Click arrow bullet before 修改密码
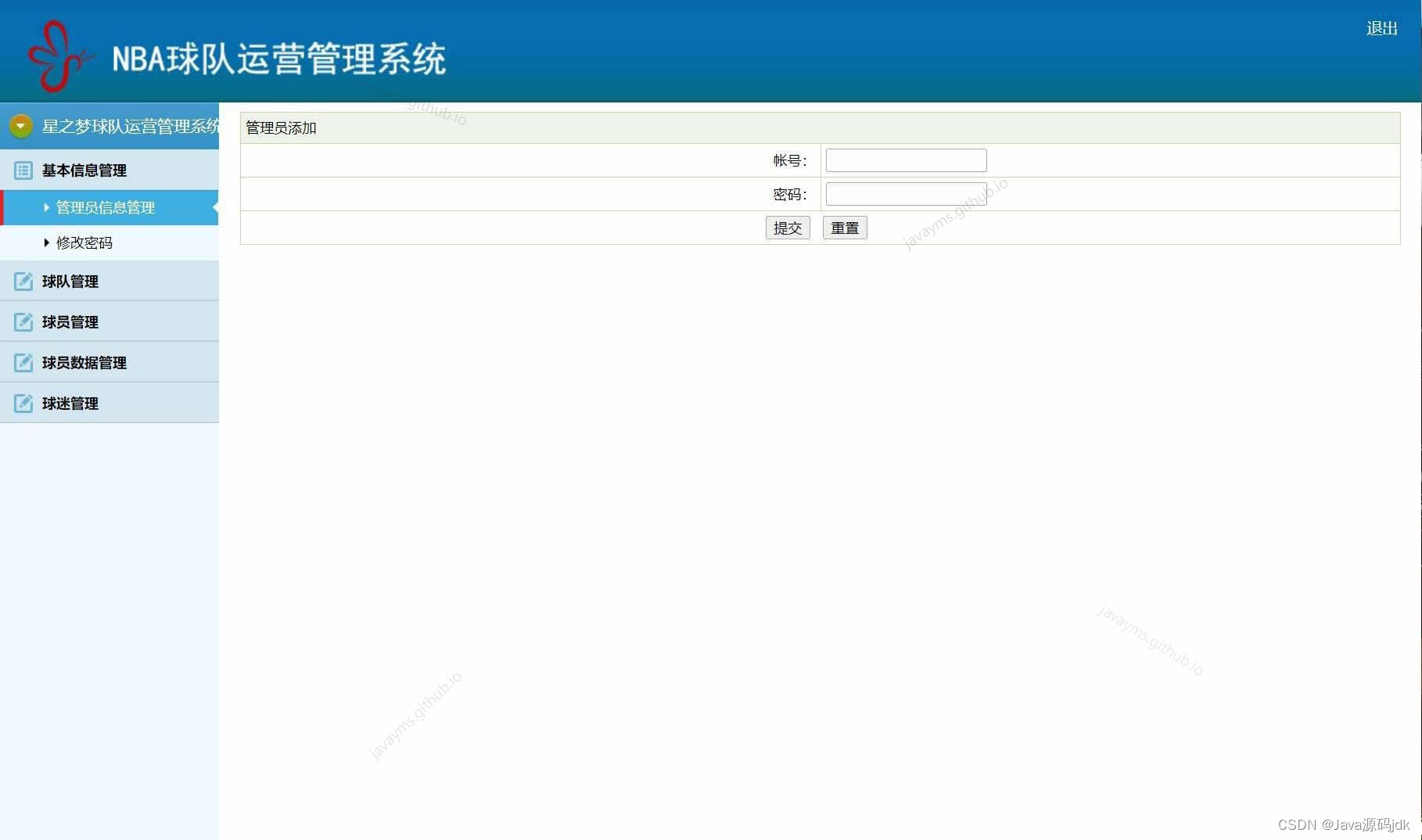 pos(47,243)
